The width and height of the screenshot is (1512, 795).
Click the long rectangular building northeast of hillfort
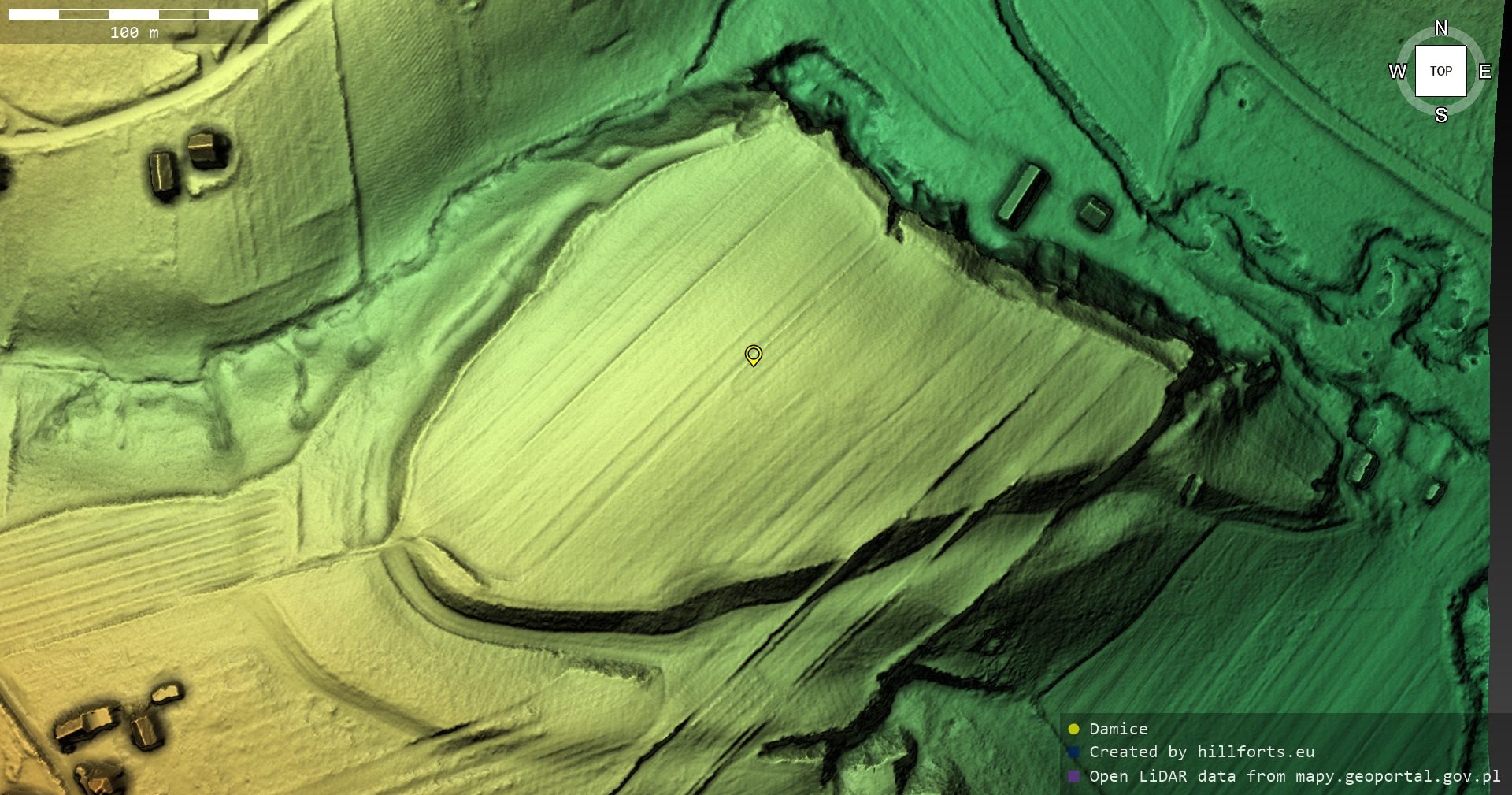(x=1021, y=193)
